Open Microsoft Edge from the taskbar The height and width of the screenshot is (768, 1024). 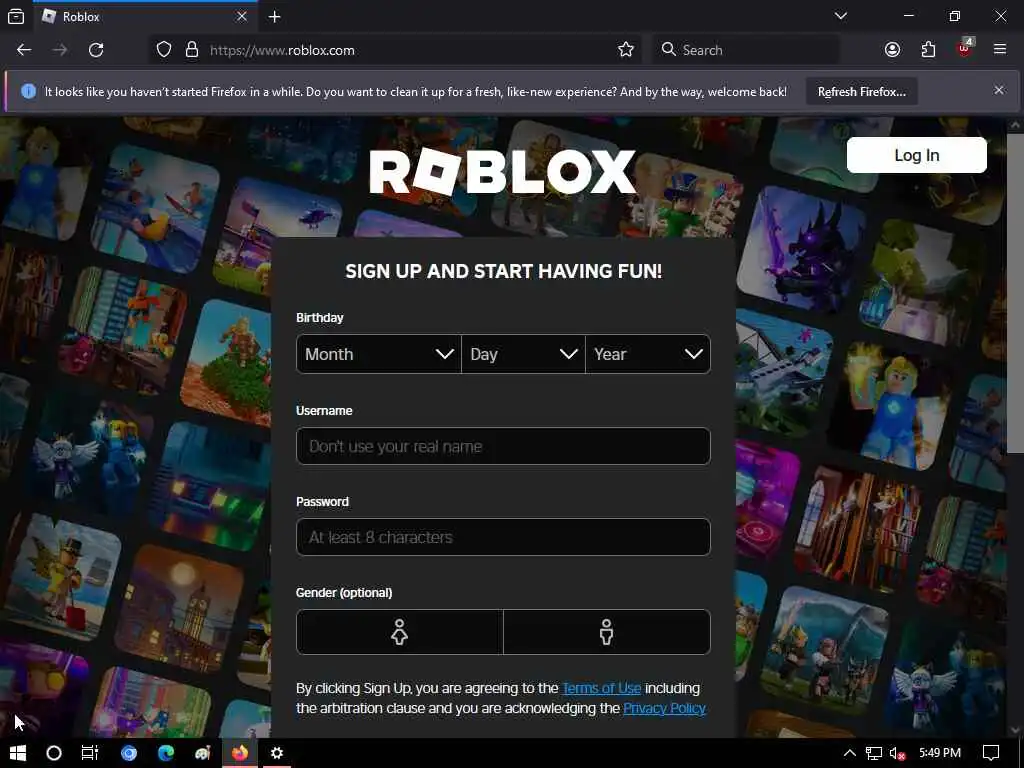click(x=166, y=753)
